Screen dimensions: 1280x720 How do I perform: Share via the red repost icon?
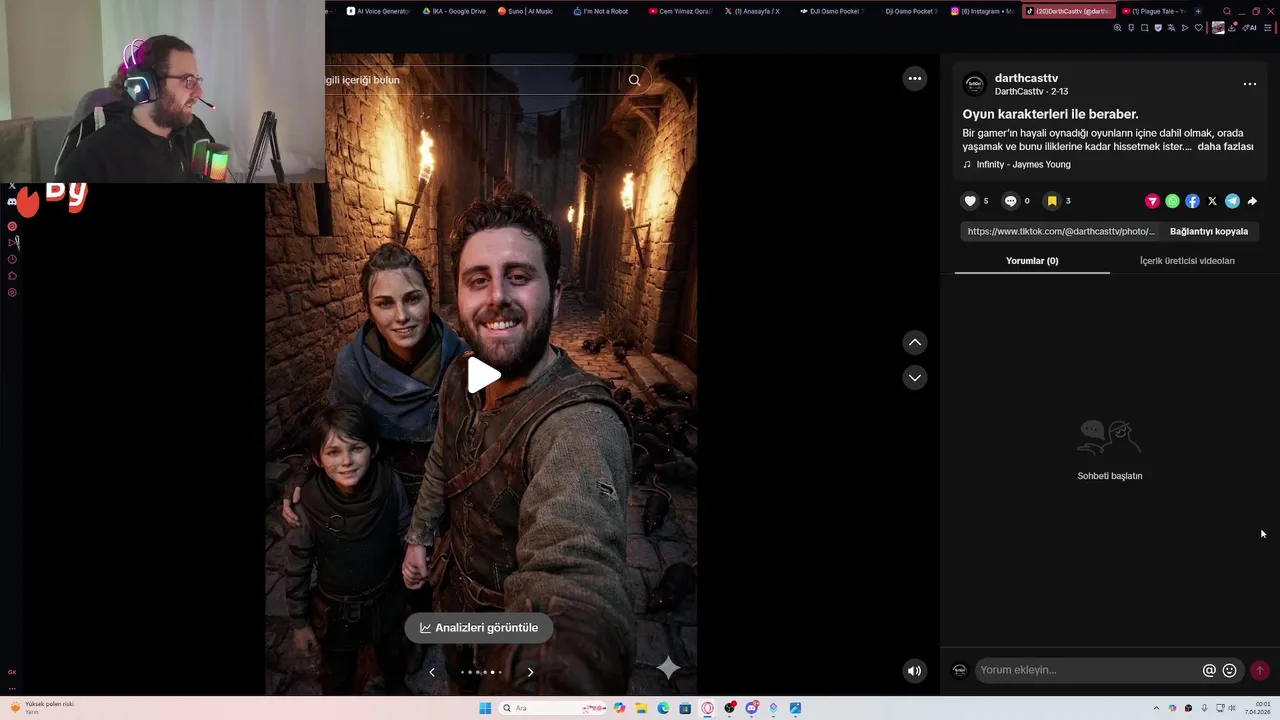tap(1152, 201)
